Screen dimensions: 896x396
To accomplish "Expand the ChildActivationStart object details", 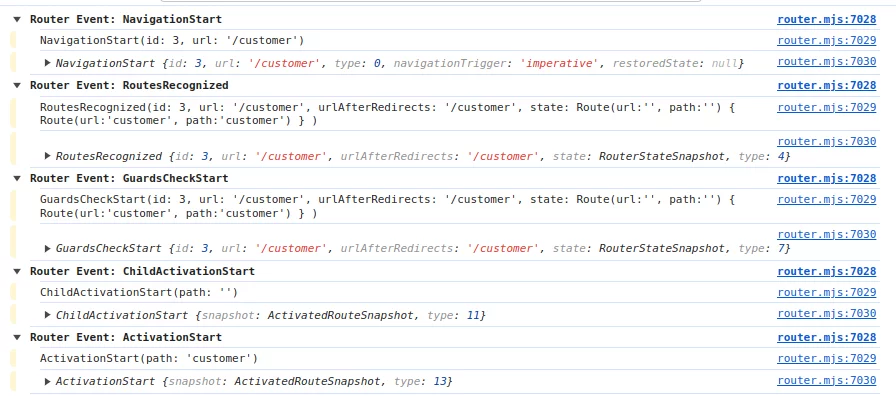I will 48,315.
